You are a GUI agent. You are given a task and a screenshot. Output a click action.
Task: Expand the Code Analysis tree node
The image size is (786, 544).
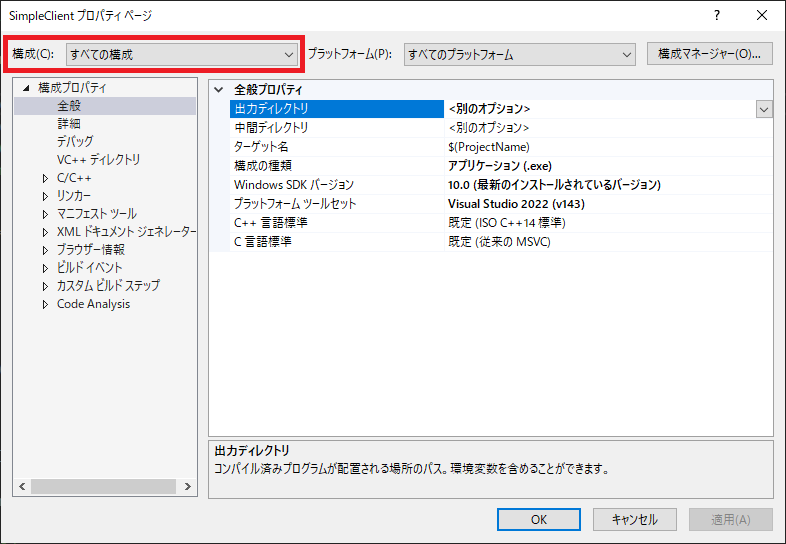[x=45, y=304]
